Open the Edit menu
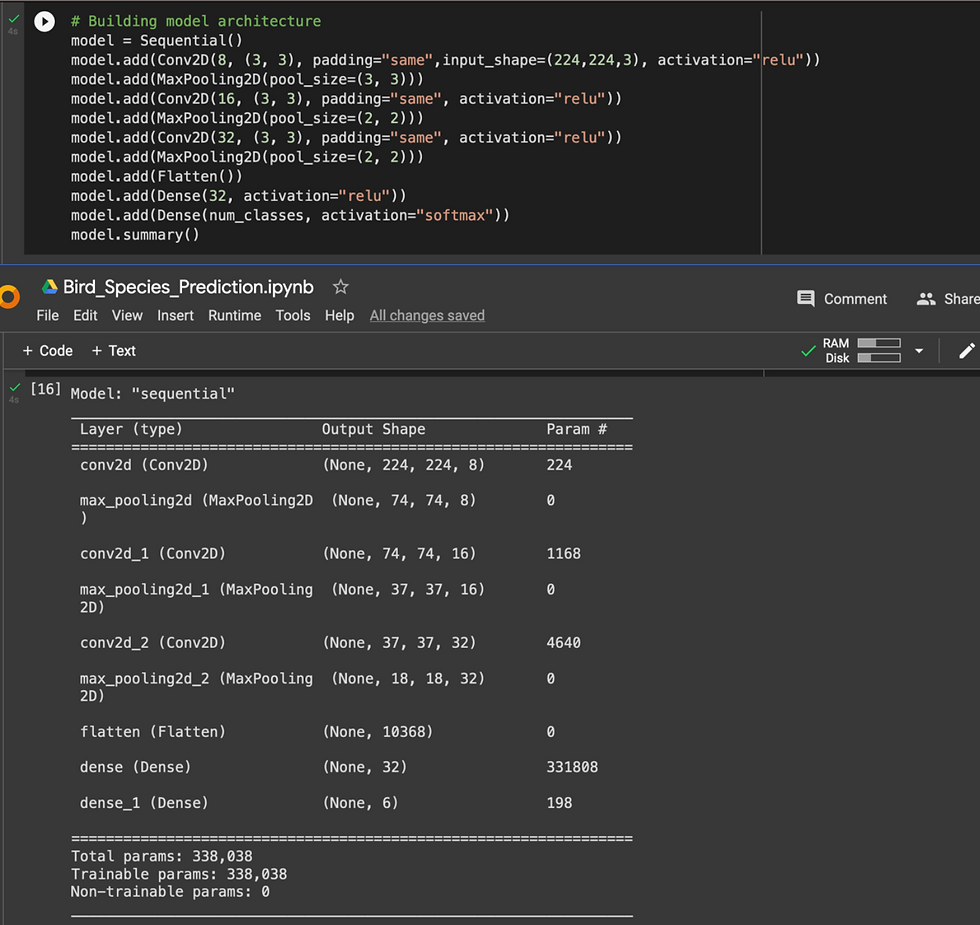 (85, 316)
